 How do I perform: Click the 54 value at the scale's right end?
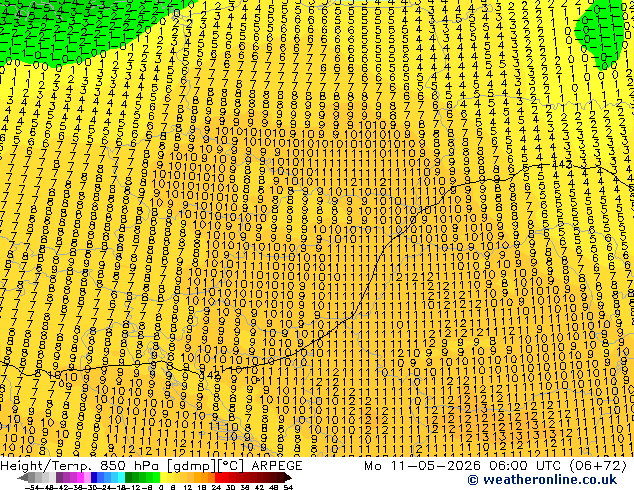[x=288, y=487]
